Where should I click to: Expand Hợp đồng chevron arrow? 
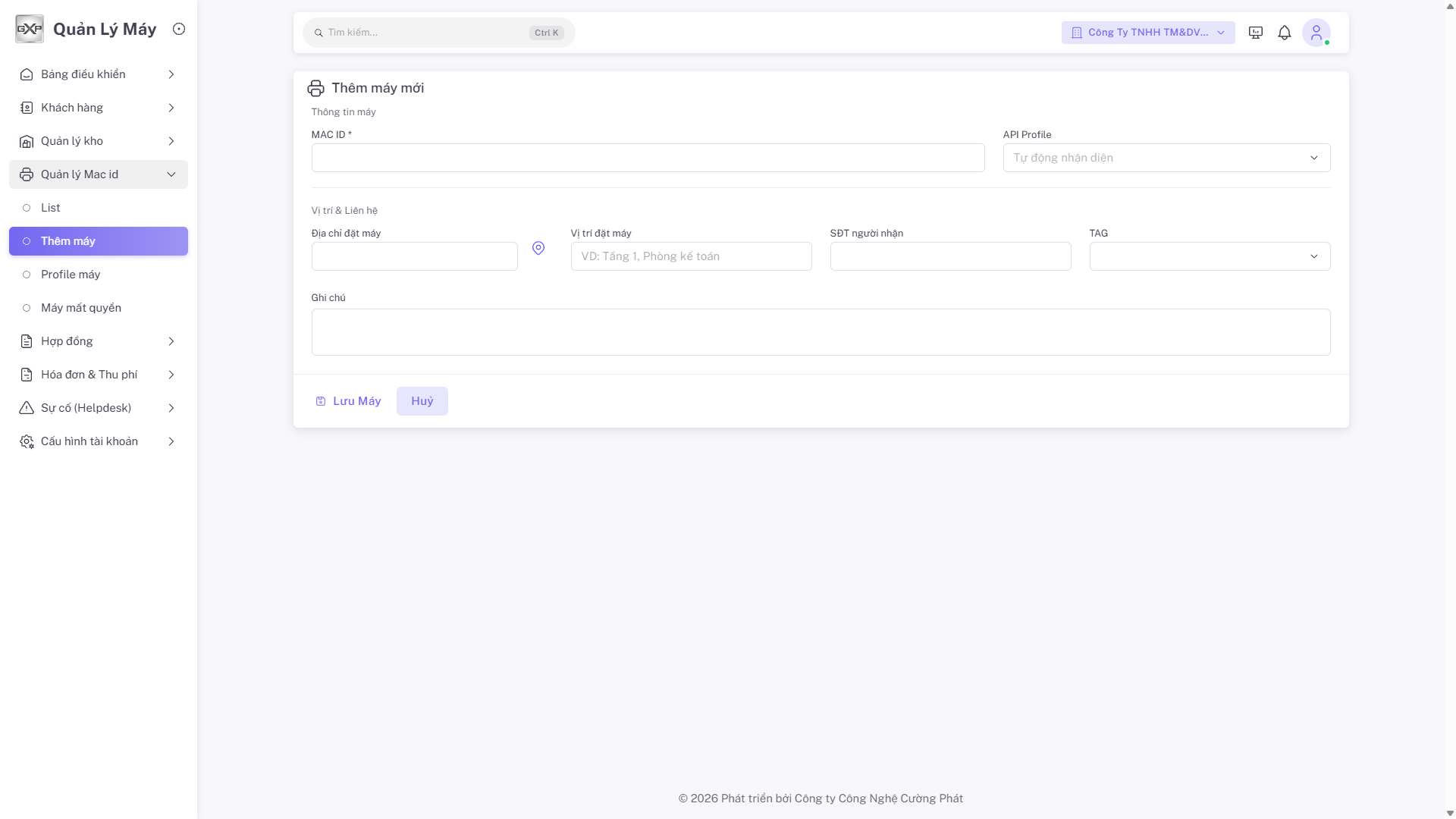171,341
